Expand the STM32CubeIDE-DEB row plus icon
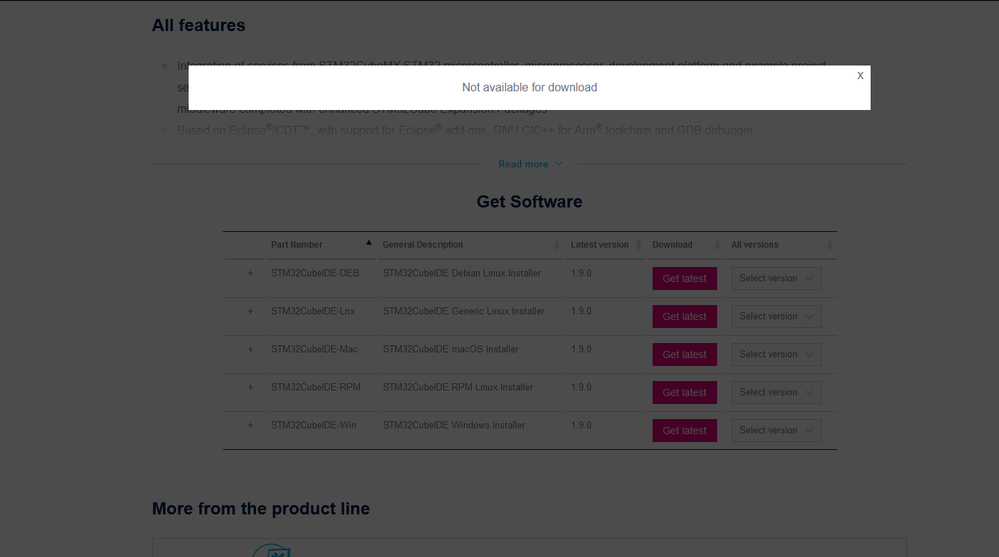Image resolution: width=999 pixels, height=557 pixels. pos(250,273)
